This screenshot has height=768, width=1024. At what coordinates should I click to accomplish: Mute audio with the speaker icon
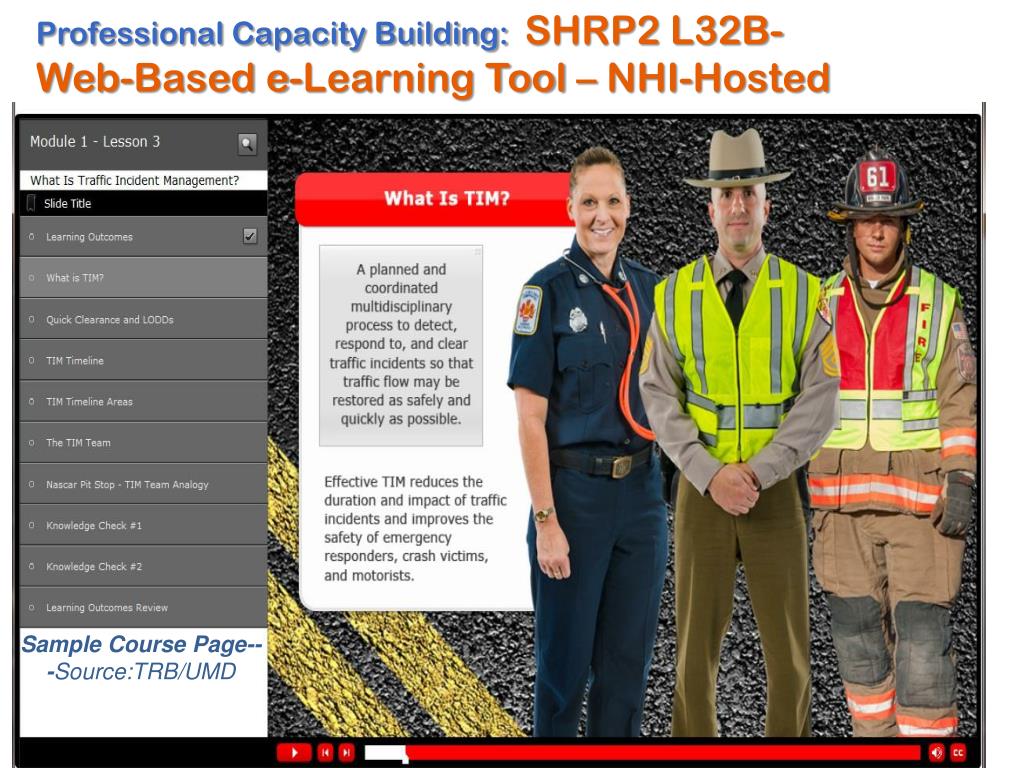coord(937,753)
